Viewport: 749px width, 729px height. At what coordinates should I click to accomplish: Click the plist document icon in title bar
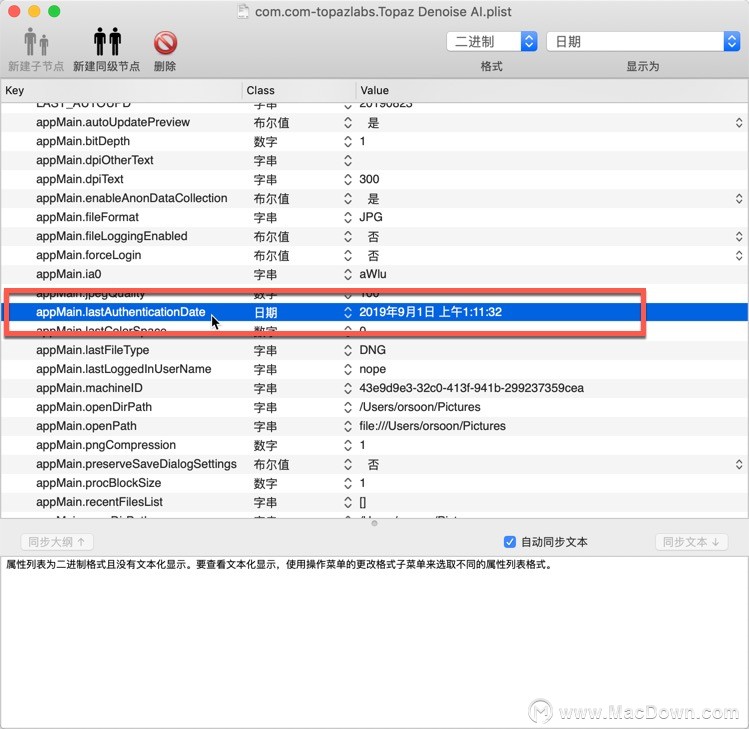243,11
